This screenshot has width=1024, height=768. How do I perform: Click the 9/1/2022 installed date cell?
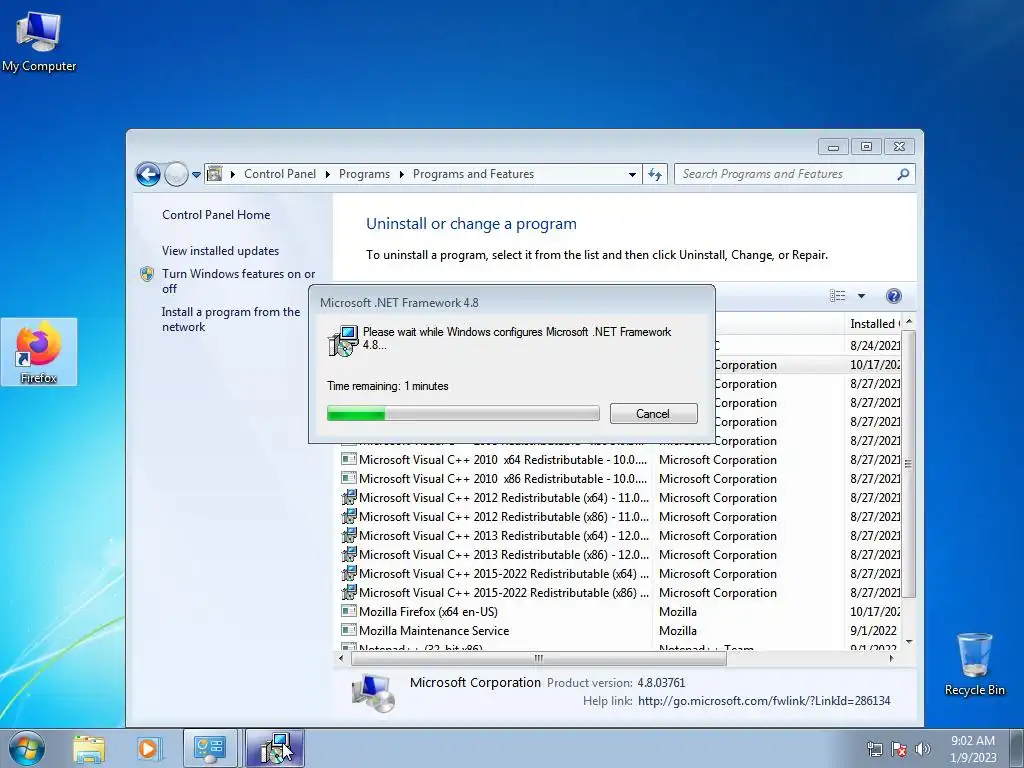pos(873,630)
